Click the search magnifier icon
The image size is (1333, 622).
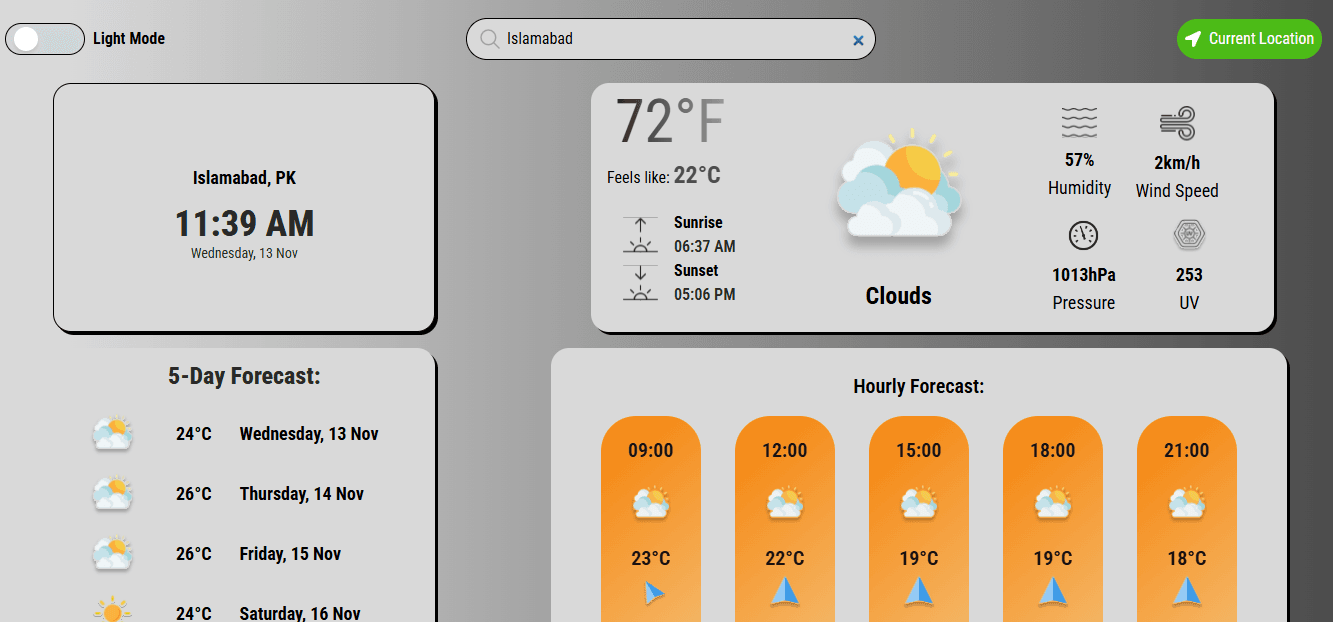click(x=490, y=39)
